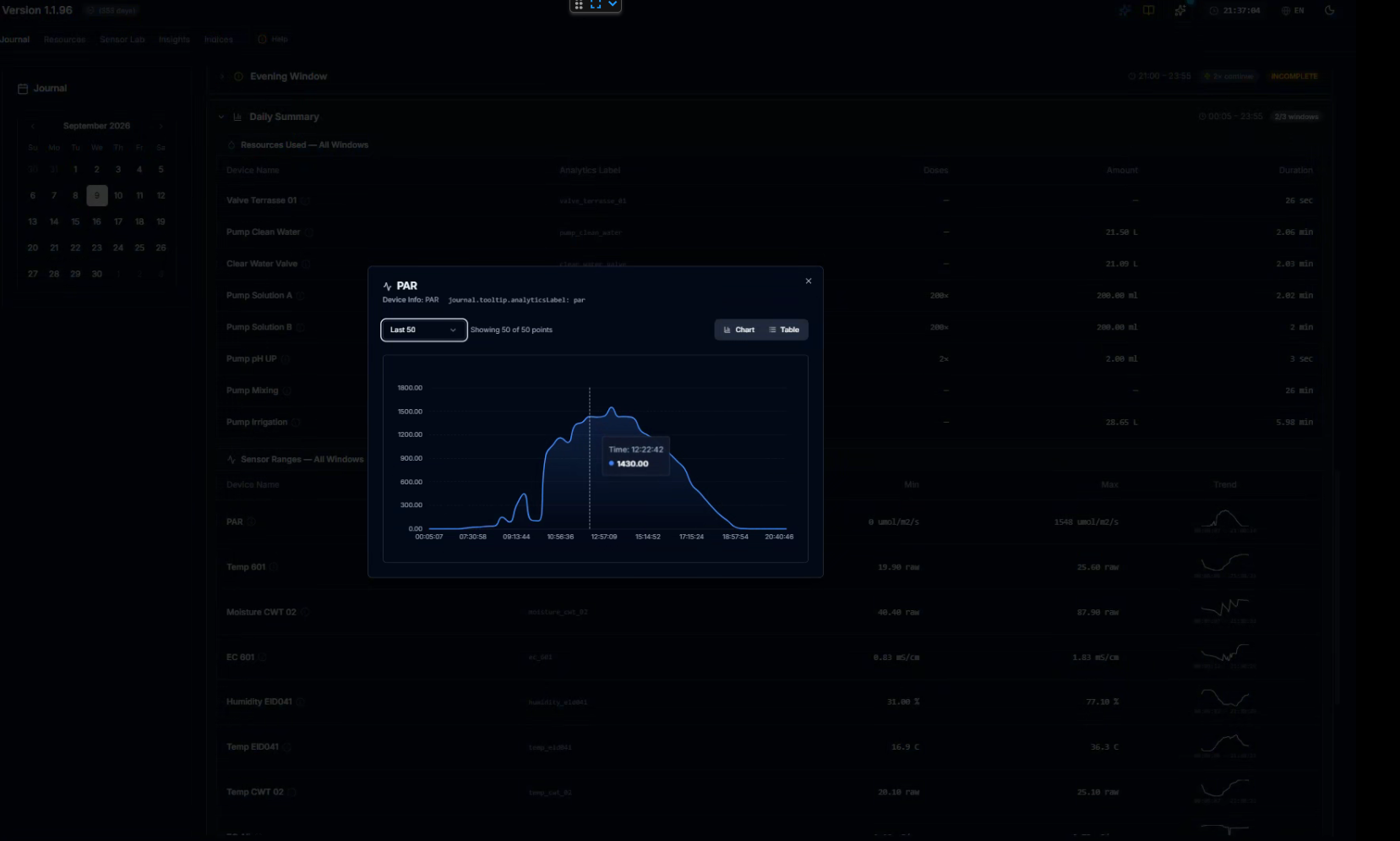Open the Resources tab in top navigation
This screenshot has height=841, width=1400.
(64, 40)
